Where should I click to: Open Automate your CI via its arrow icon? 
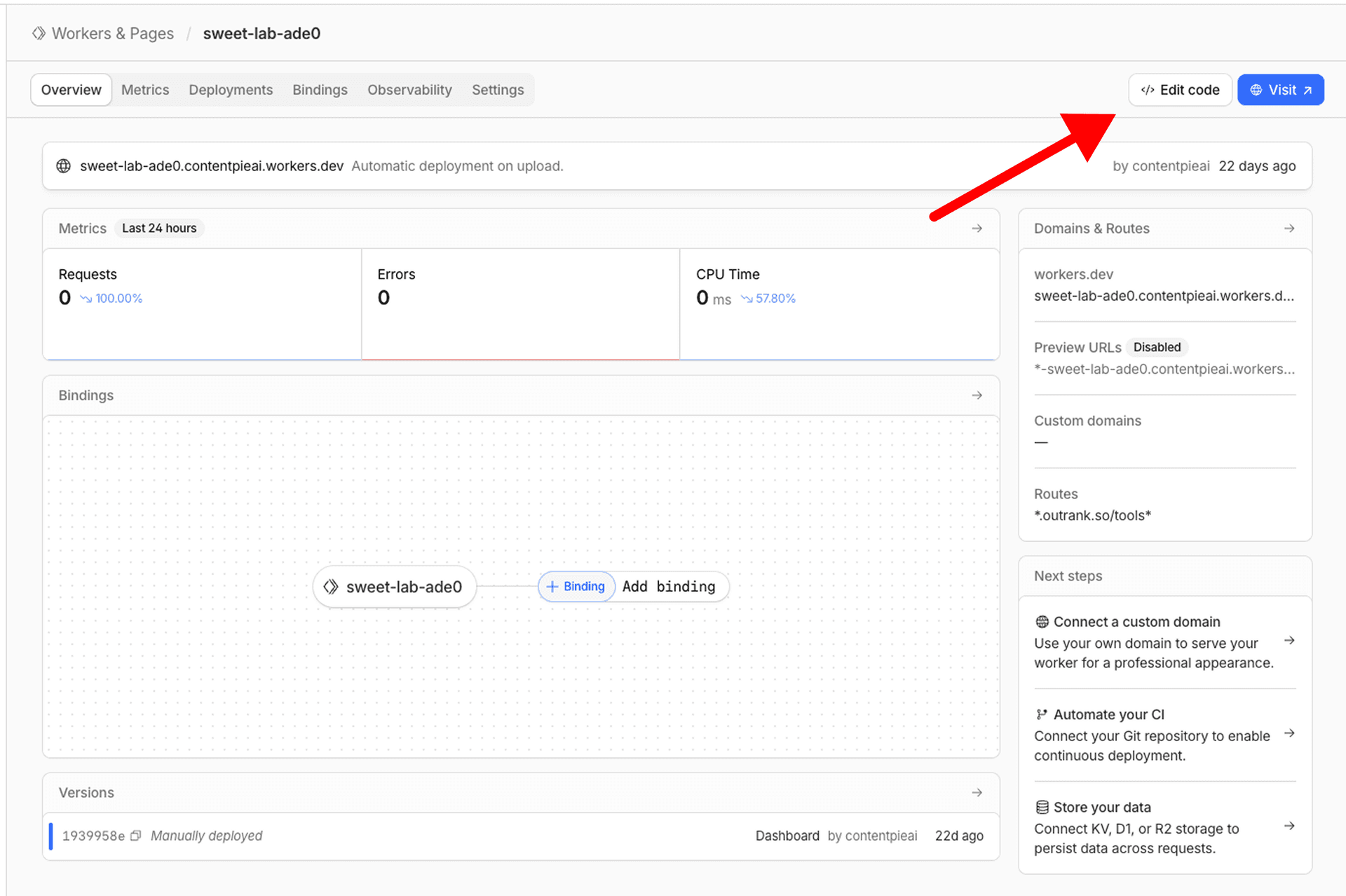click(x=1291, y=733)
